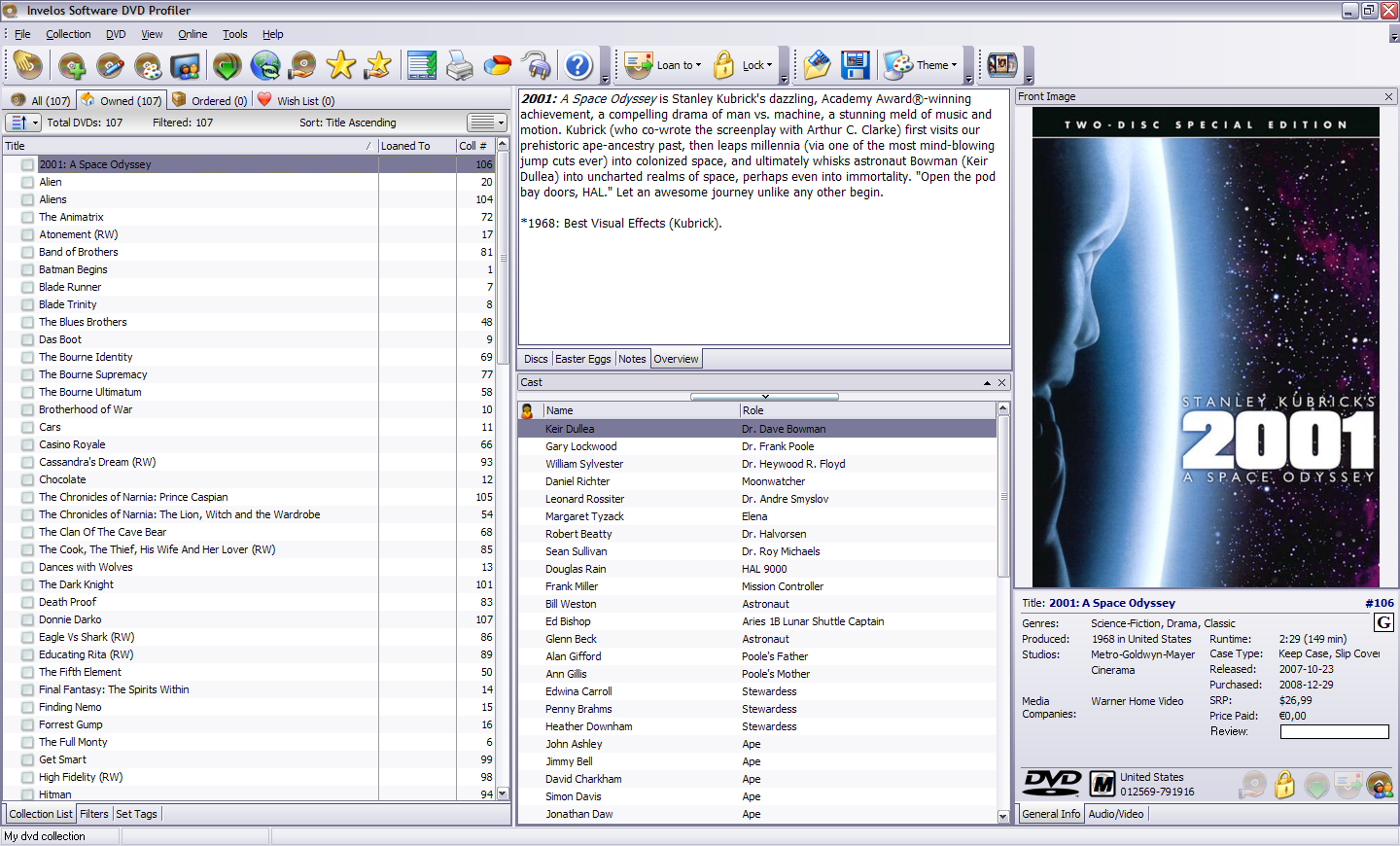Close the Cast panel
The width and height of the screenshot is (1400, 846).
click(x=1002, y=383)
